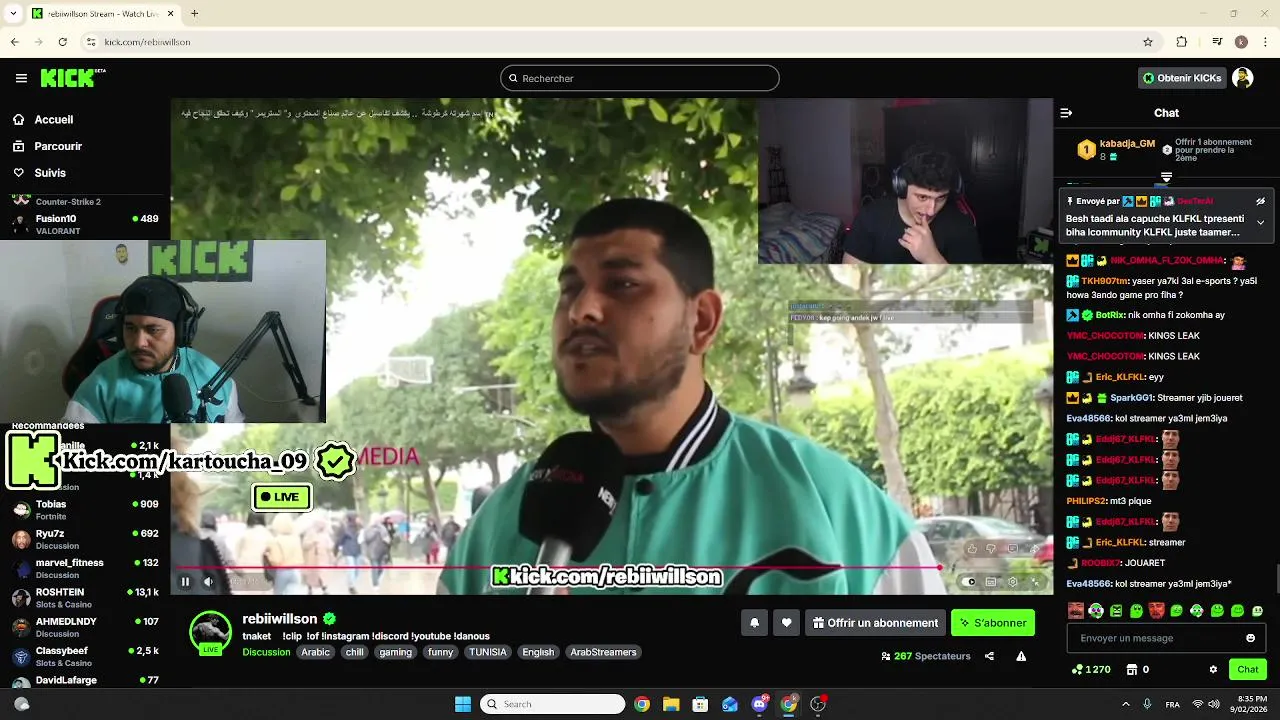Screen dimensions: 1280x720
Task: Click kabadja_GM on the gift leaderboard
Action: [1127, 144]
